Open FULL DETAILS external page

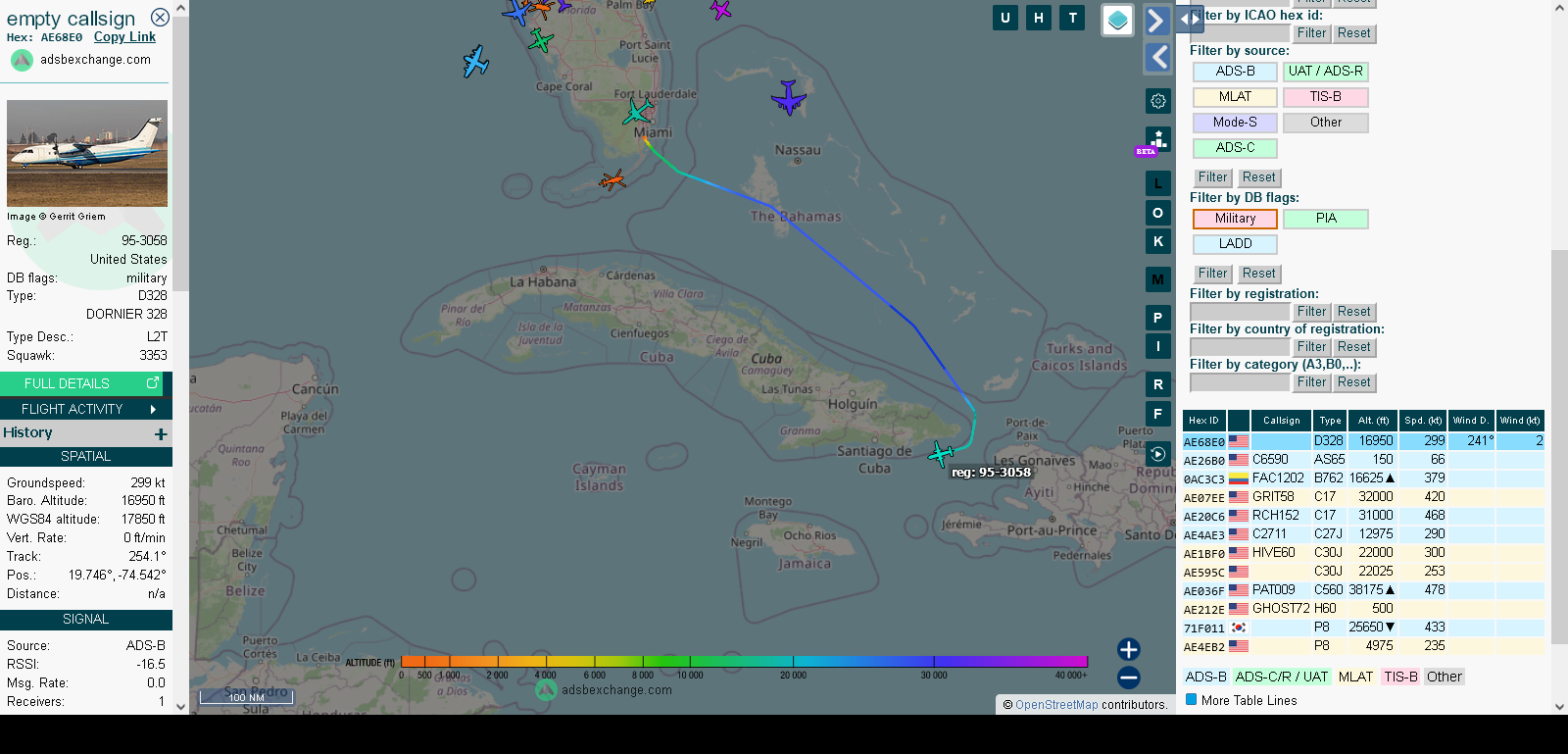click(x=82, y=383)
